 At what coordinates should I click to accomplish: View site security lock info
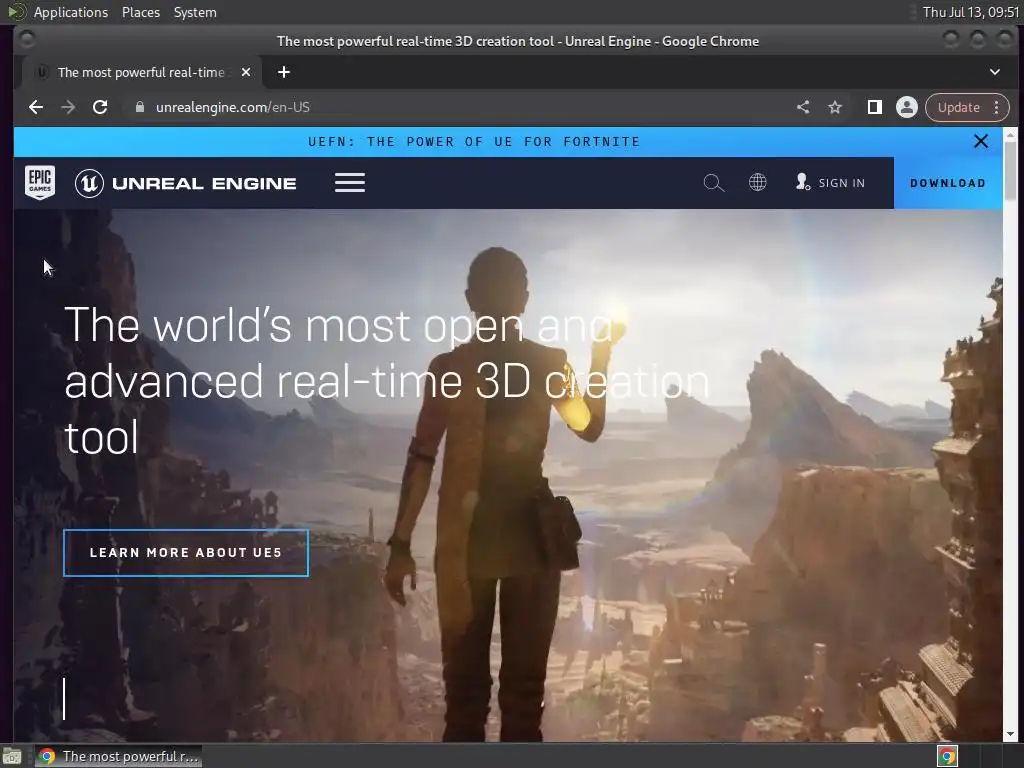(x=139, y=107)
